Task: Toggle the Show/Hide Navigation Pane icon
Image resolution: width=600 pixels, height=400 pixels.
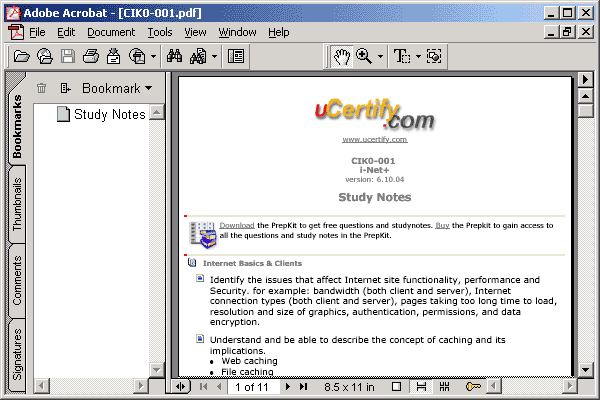Action: [236, 56]
